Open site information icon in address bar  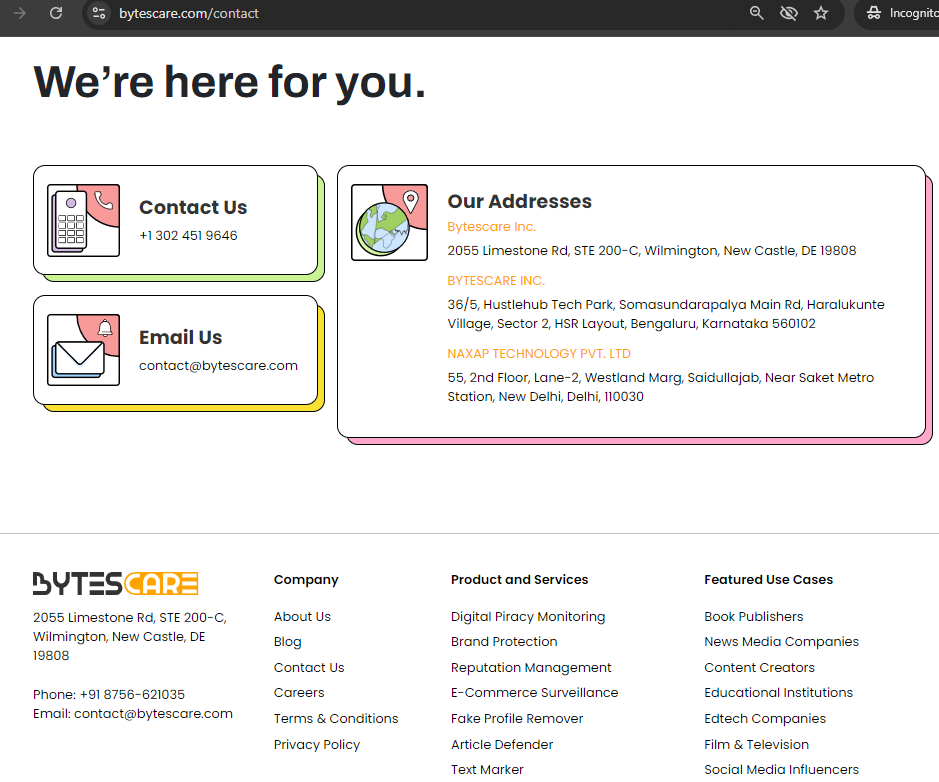click(x=99, y=13)
